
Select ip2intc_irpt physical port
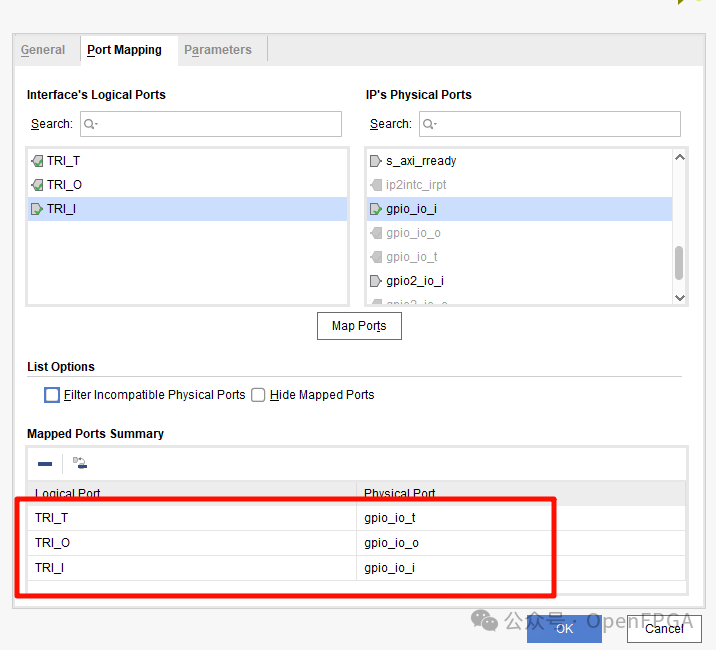519,185
